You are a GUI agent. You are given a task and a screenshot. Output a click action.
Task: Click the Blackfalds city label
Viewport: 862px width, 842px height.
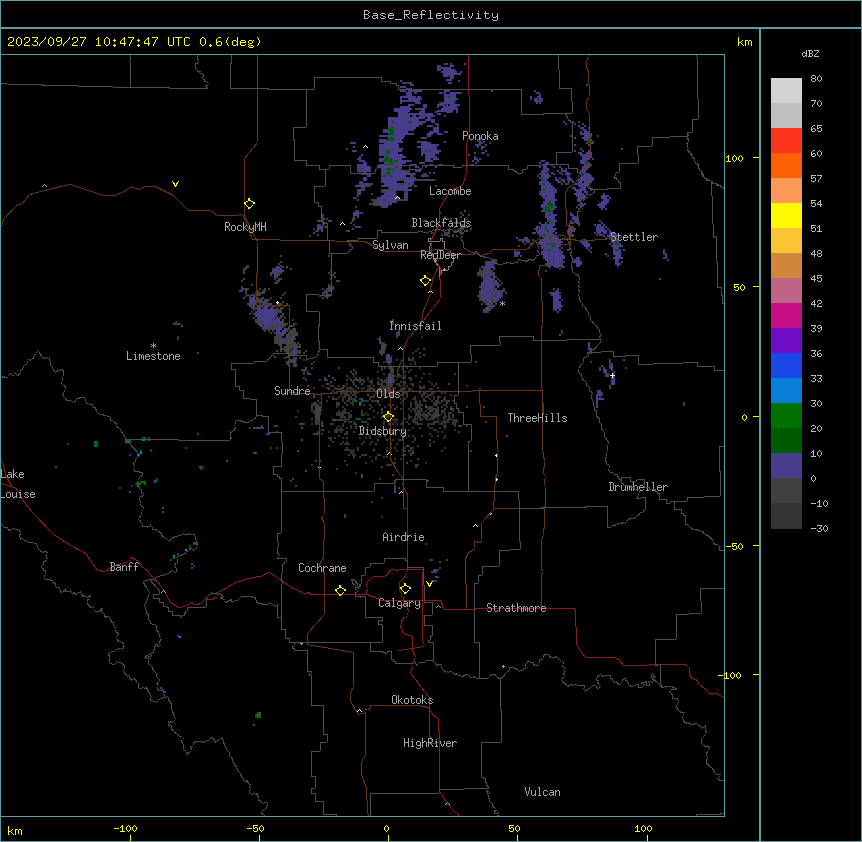441,223
